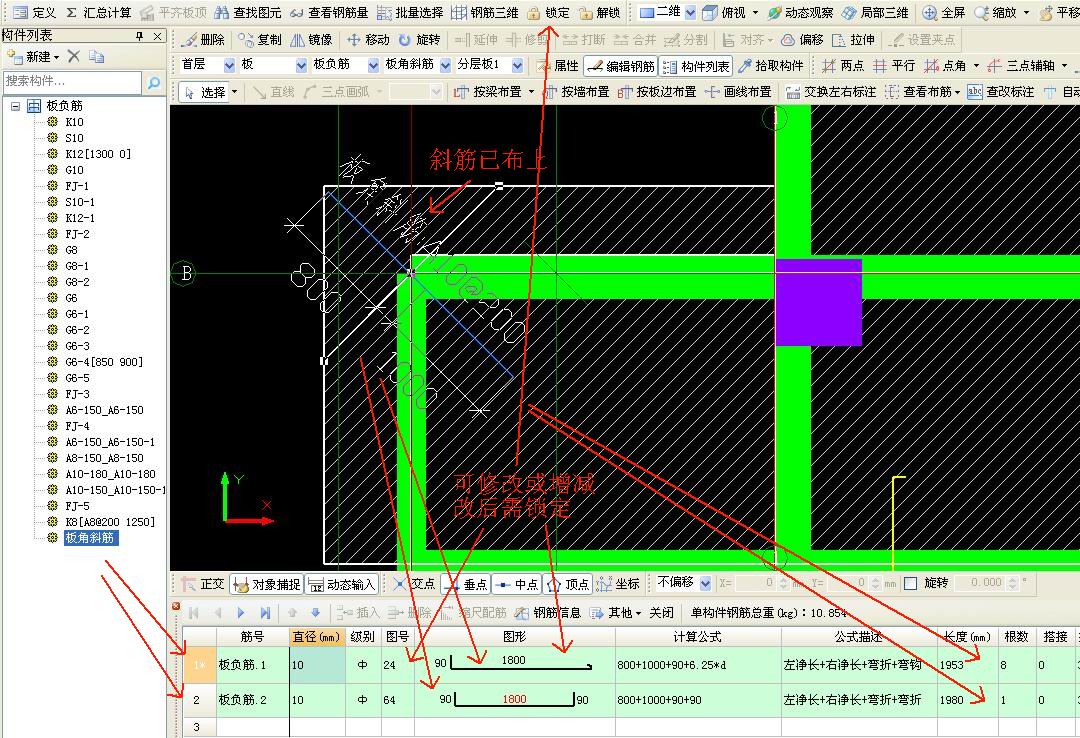The image size is (1080, 738).
Task: Click the 编辑钢筋 edit rebar button
Action: [x=620, y=66]
